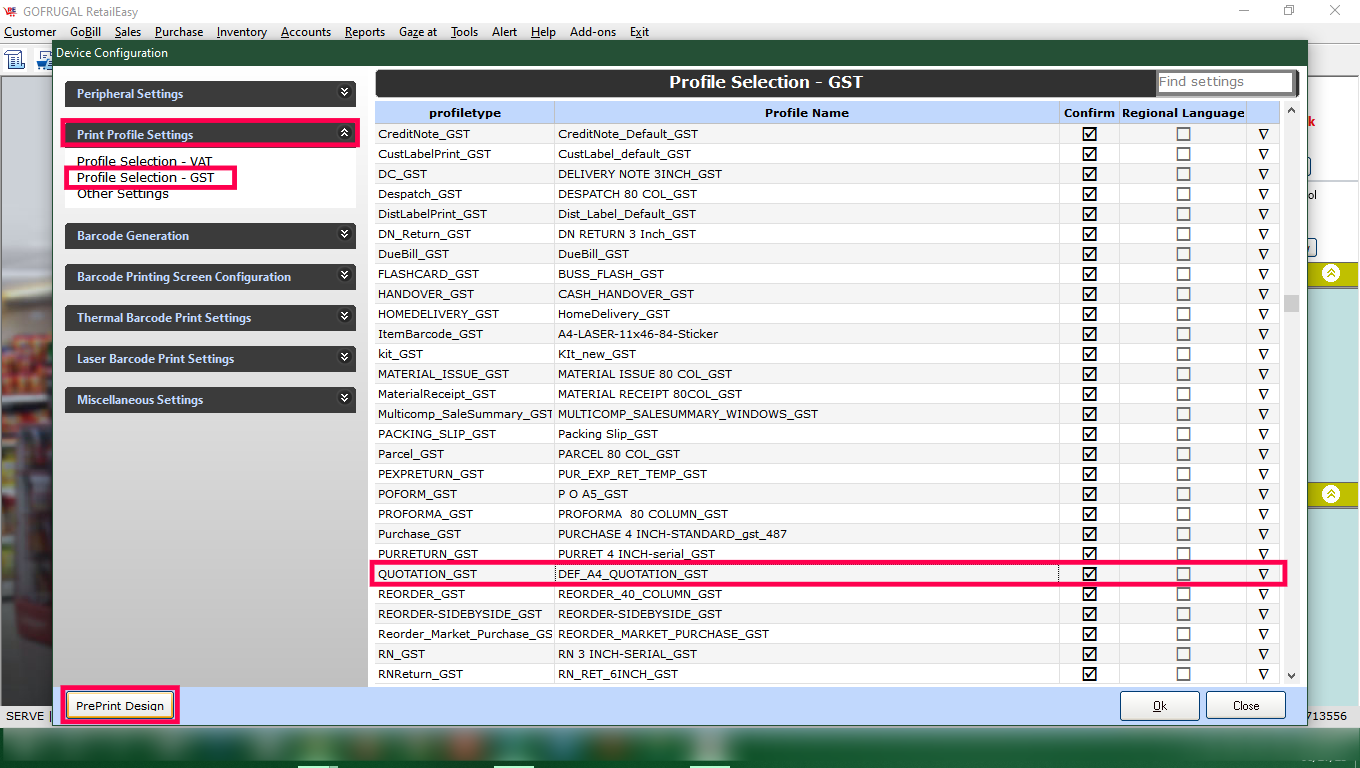Click the scrollbar up arrow of the profile table

[x=1291, y=111]
